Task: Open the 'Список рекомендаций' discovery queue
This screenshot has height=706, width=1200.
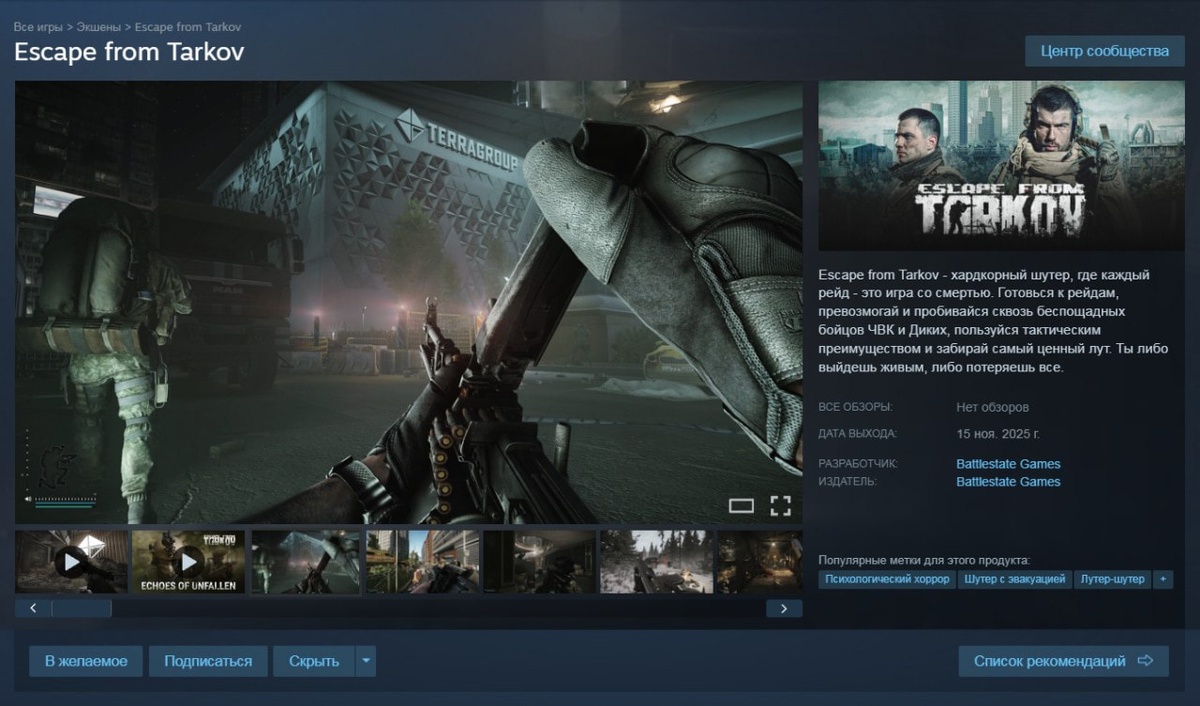Action: (1064, 661)
